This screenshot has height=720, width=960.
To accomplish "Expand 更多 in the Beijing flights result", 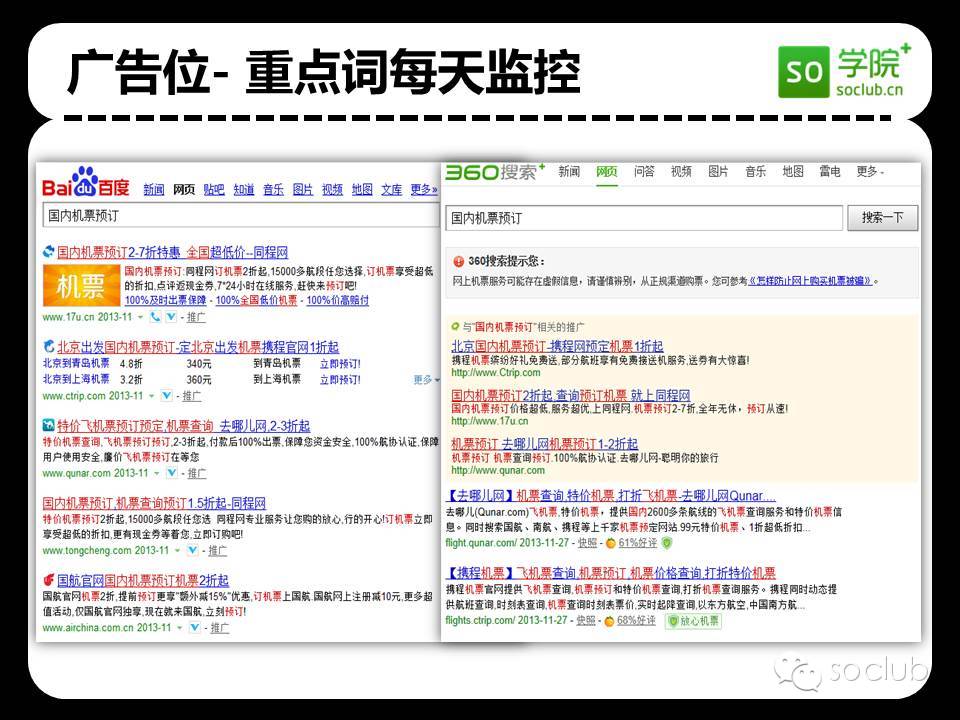I will (x=420, y=379).
